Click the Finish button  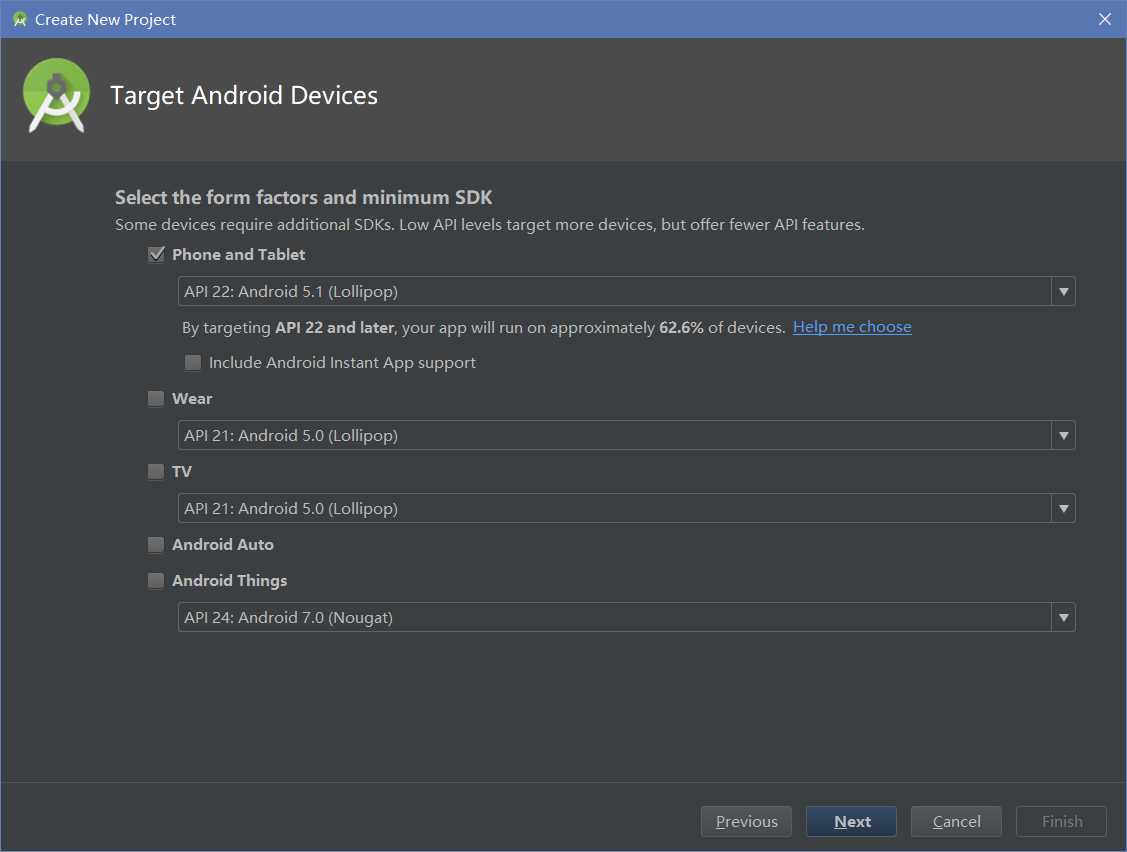coord(1062,821)
